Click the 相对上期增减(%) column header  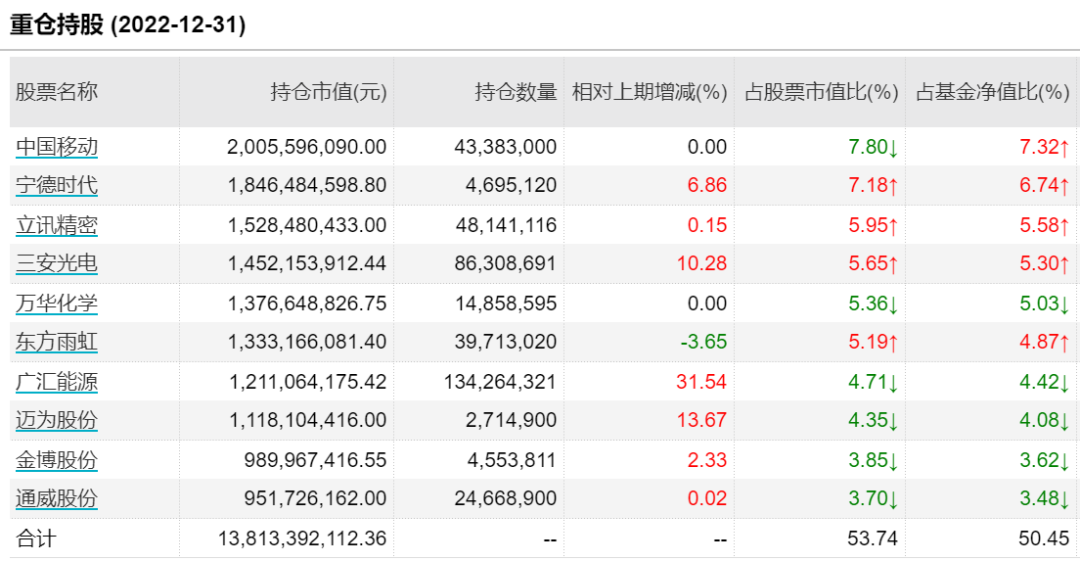tap(650, 92)
